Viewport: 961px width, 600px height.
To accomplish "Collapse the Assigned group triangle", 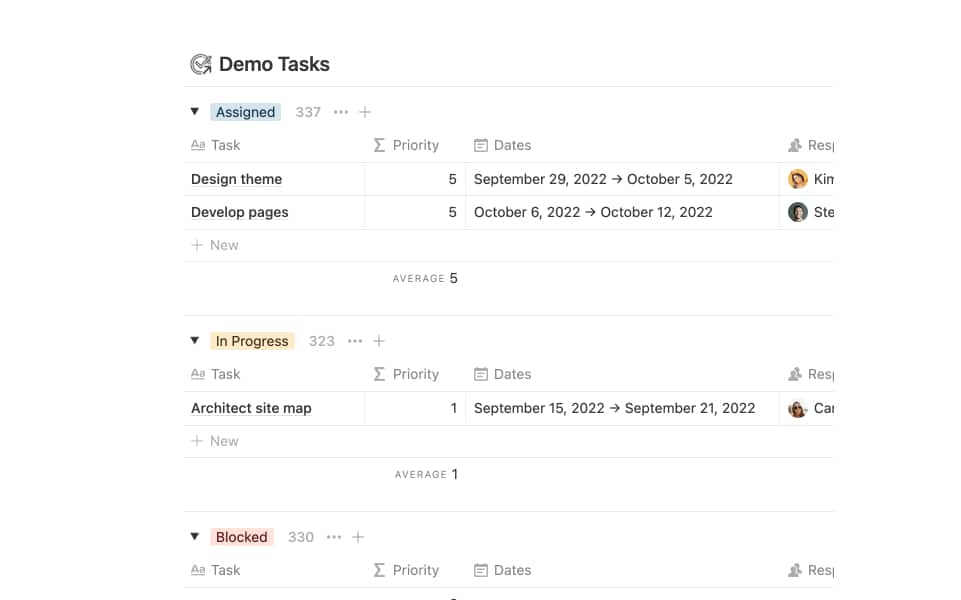I will click(195, 112).
